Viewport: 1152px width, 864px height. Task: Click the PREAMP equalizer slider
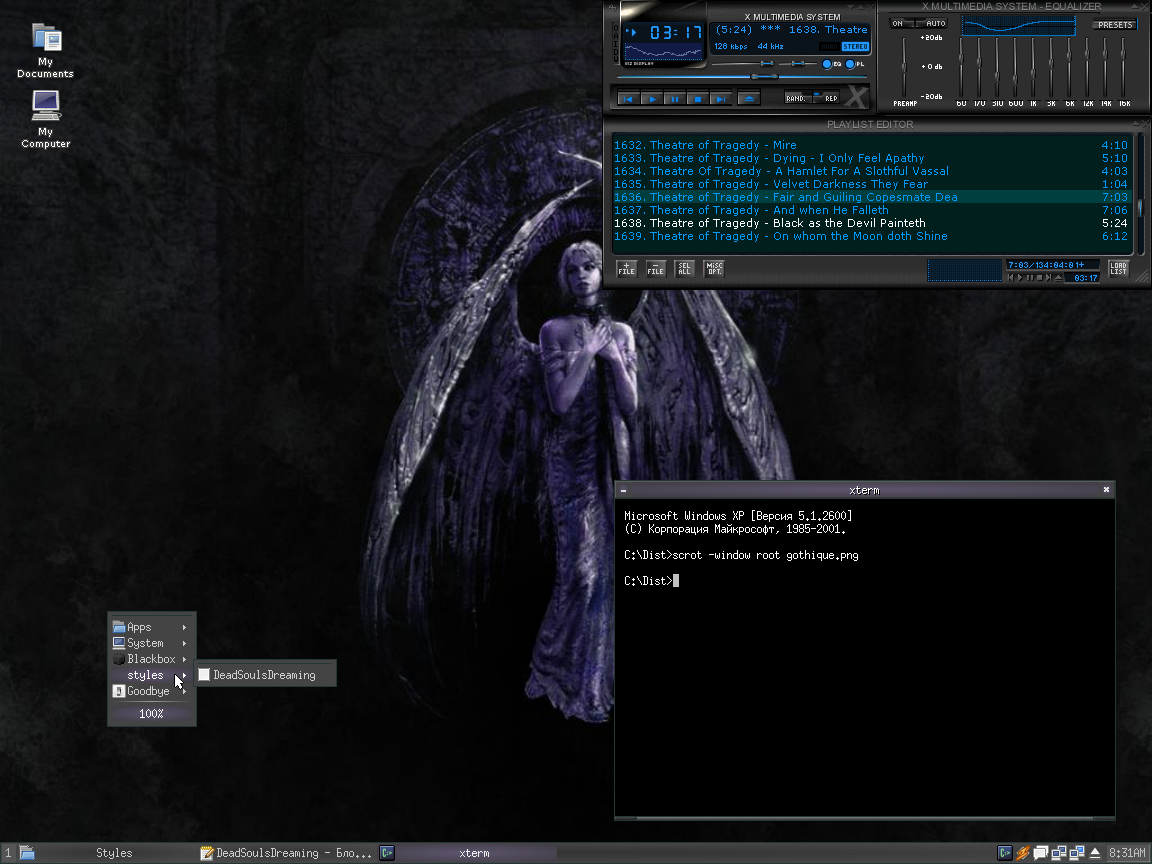[x=904, y=68]
